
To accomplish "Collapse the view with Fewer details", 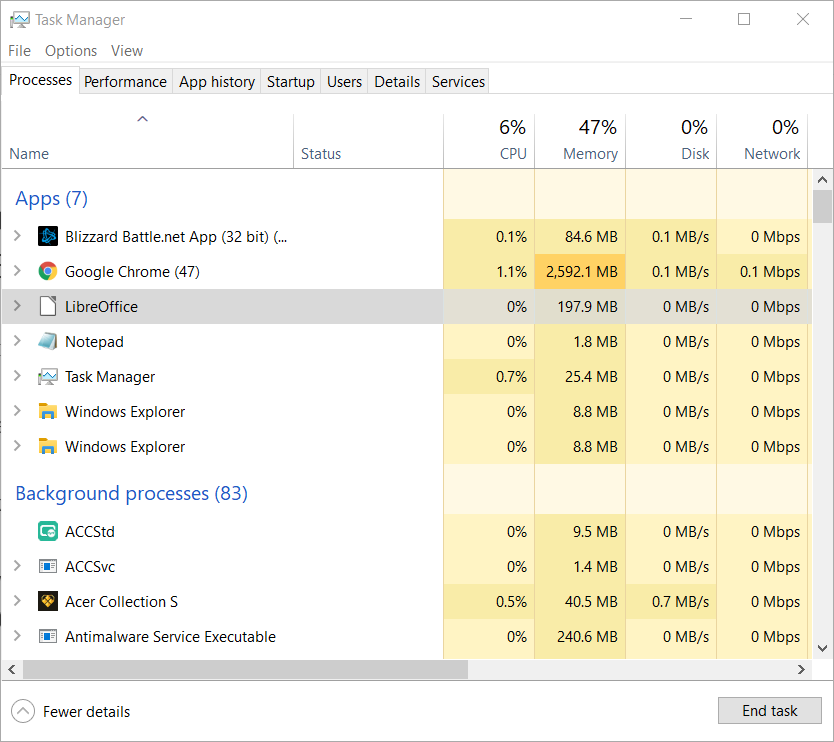I will [x=71, y=712].
